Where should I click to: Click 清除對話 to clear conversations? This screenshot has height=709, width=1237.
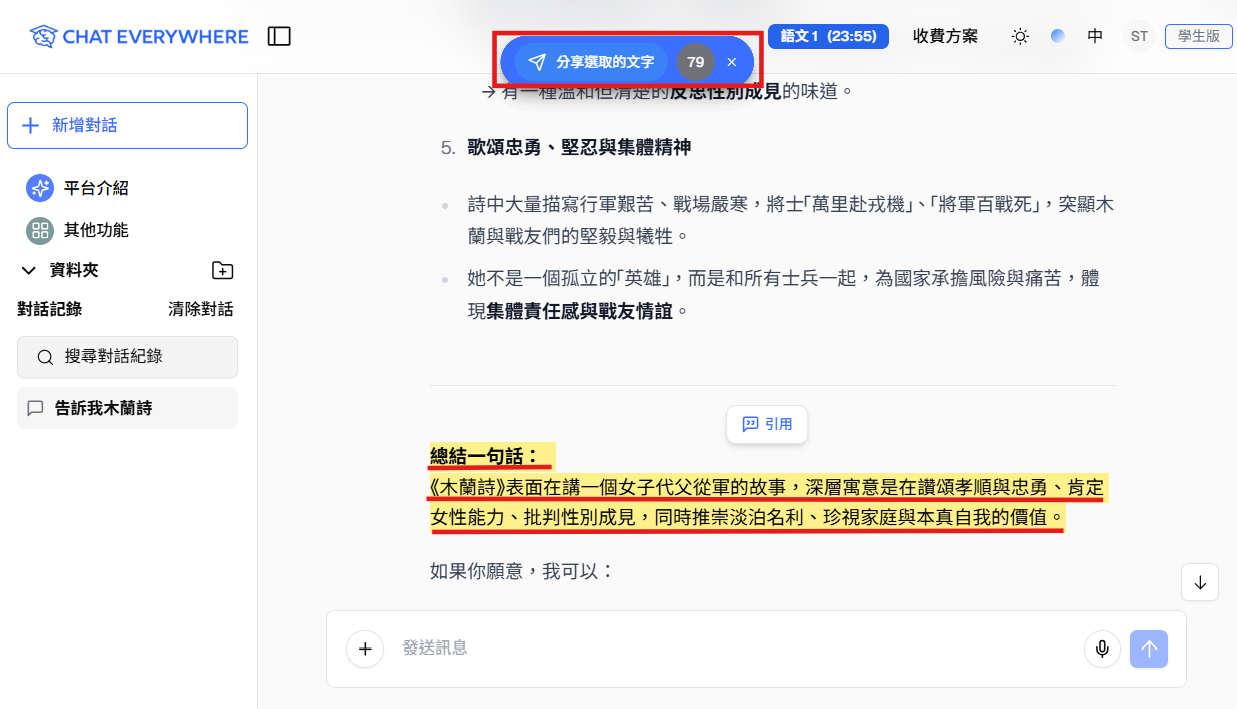point(201,309)
